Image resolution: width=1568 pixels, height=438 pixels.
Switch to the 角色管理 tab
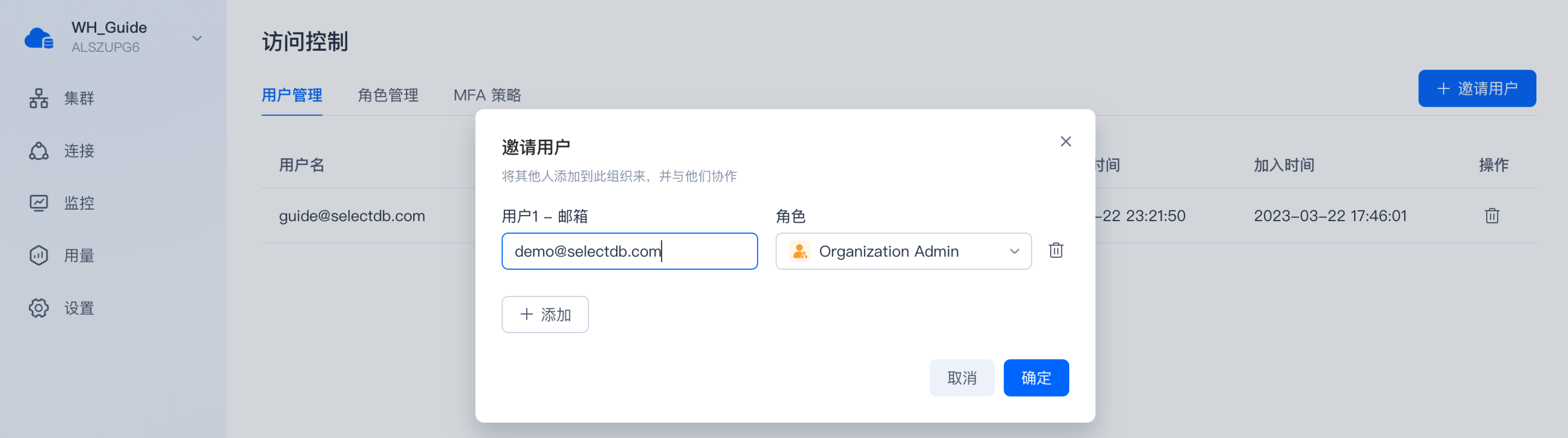tap(387, 95)
